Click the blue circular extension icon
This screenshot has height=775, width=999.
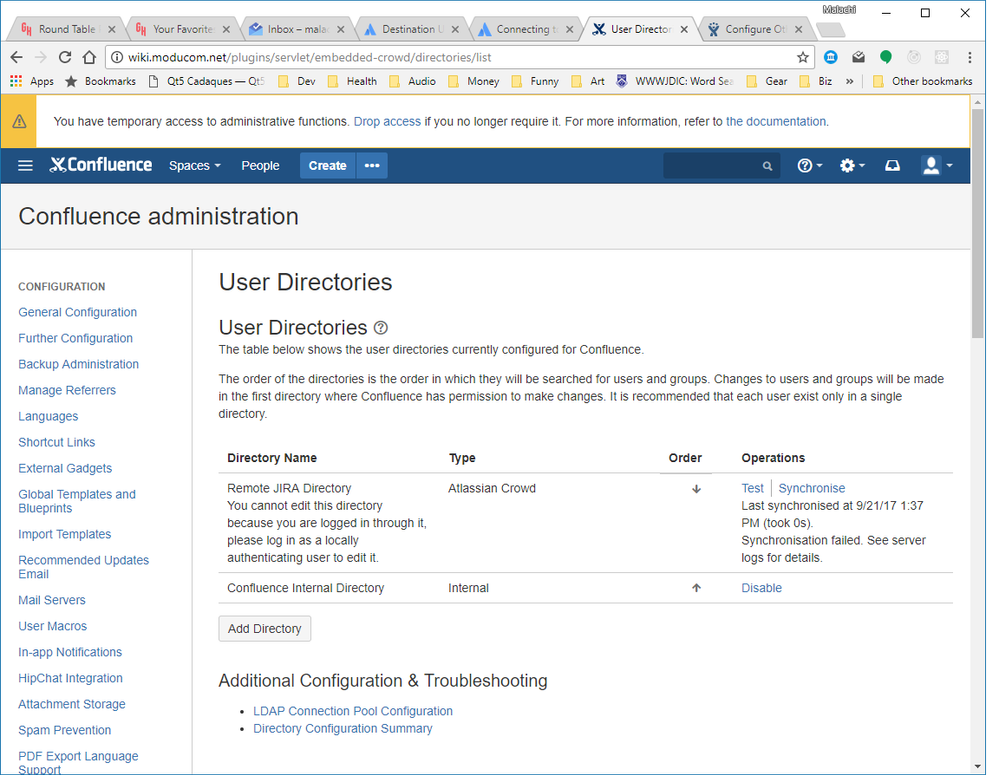pos(831,57)
